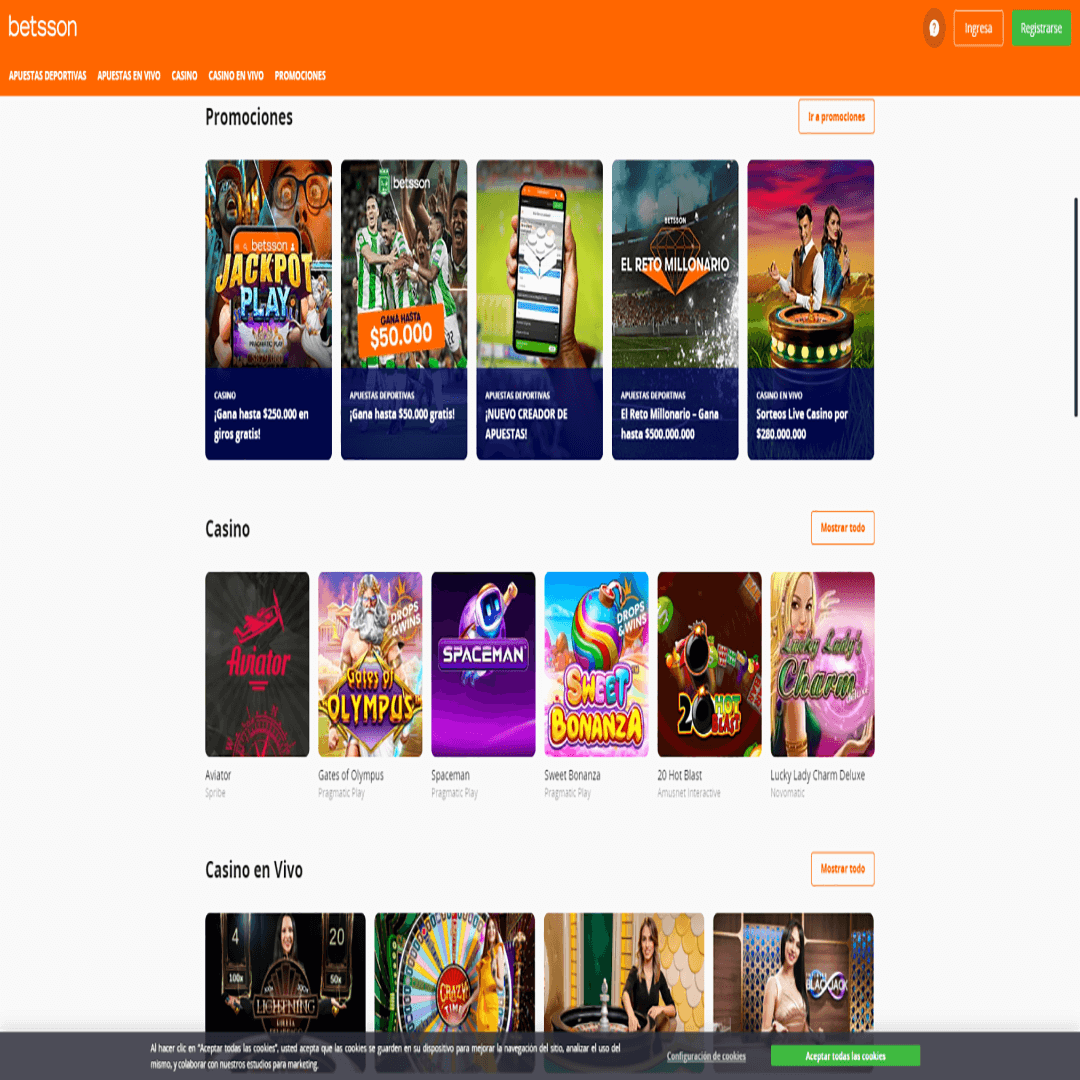Launch the 20 Hot Blast game tile
This screenshot has width=1080, height=1080.
click(x=709, y=664)
